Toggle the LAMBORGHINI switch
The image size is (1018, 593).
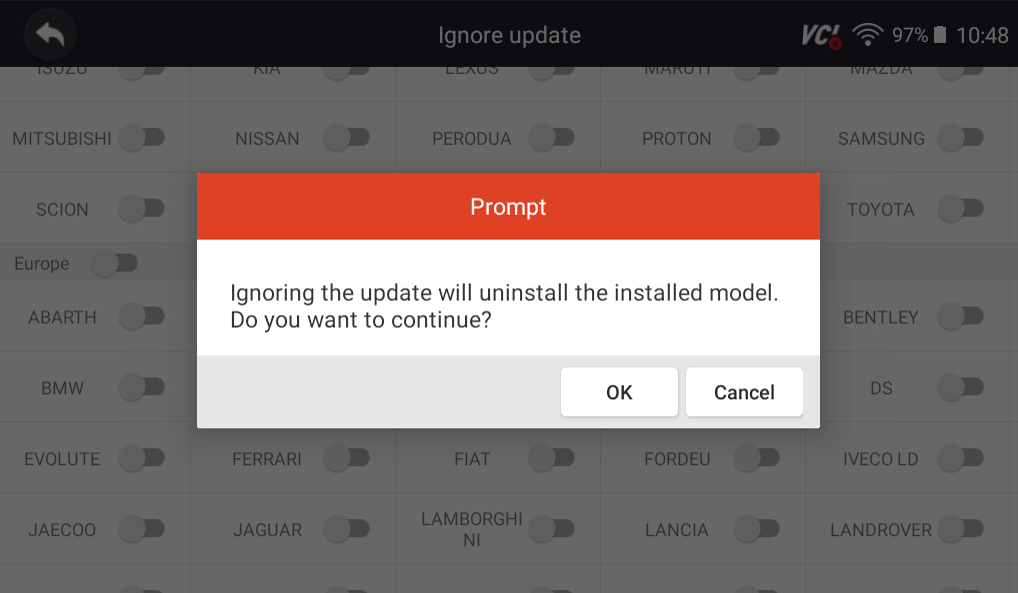click(552, 528)
